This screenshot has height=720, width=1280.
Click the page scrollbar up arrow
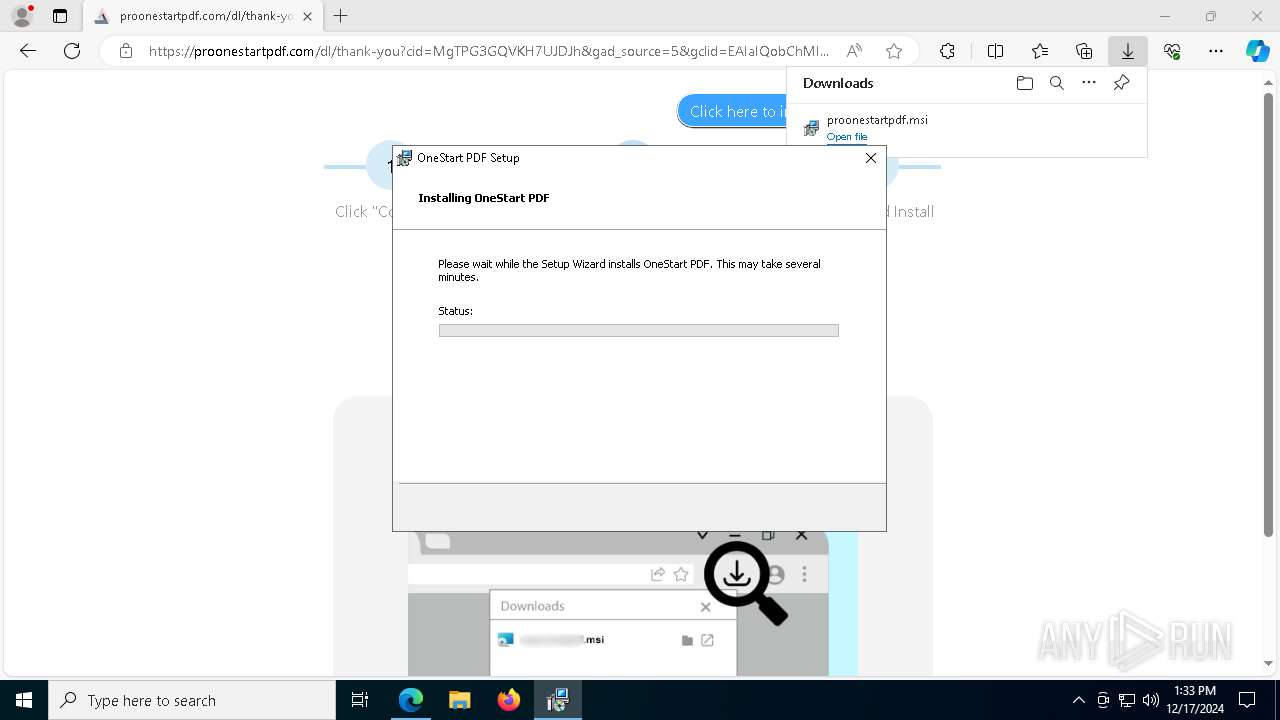pos(1269,85)
